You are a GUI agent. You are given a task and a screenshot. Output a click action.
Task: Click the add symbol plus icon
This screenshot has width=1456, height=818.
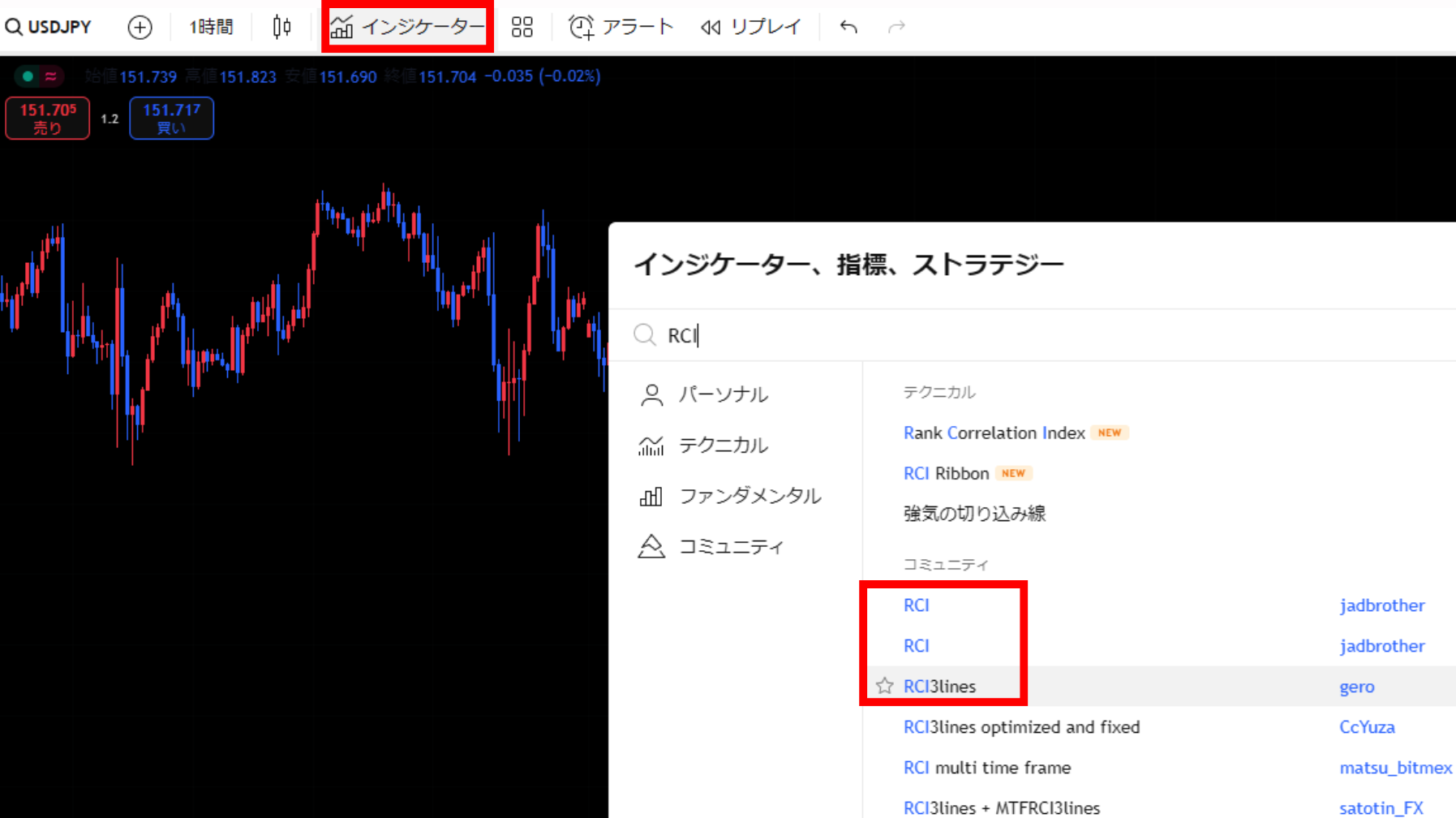[140, 27]
